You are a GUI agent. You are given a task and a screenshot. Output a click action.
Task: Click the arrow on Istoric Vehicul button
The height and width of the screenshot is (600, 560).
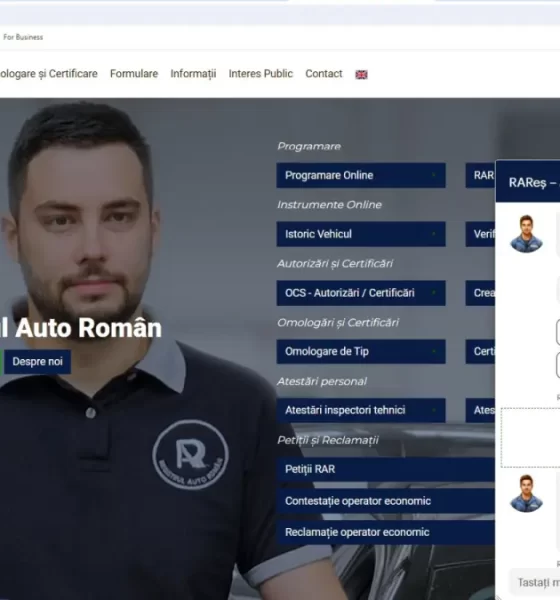pyautogui.click(x=434, y=234)
